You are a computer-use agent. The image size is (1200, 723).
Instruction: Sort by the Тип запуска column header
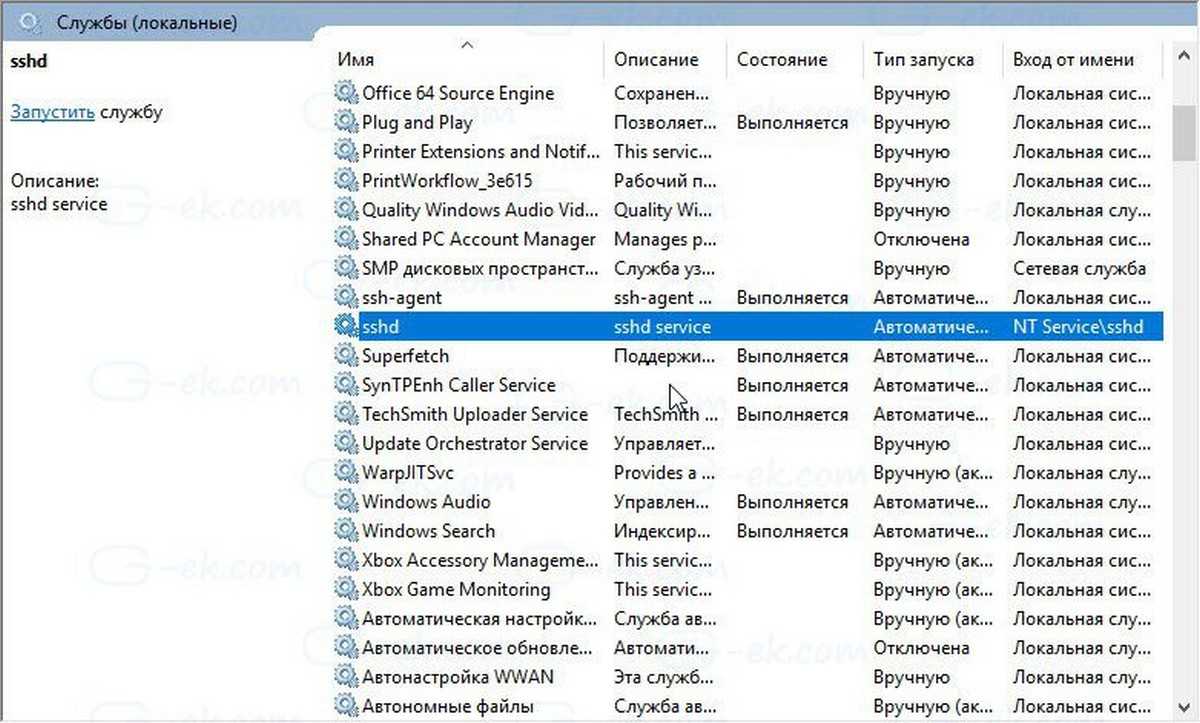[923, 60]
